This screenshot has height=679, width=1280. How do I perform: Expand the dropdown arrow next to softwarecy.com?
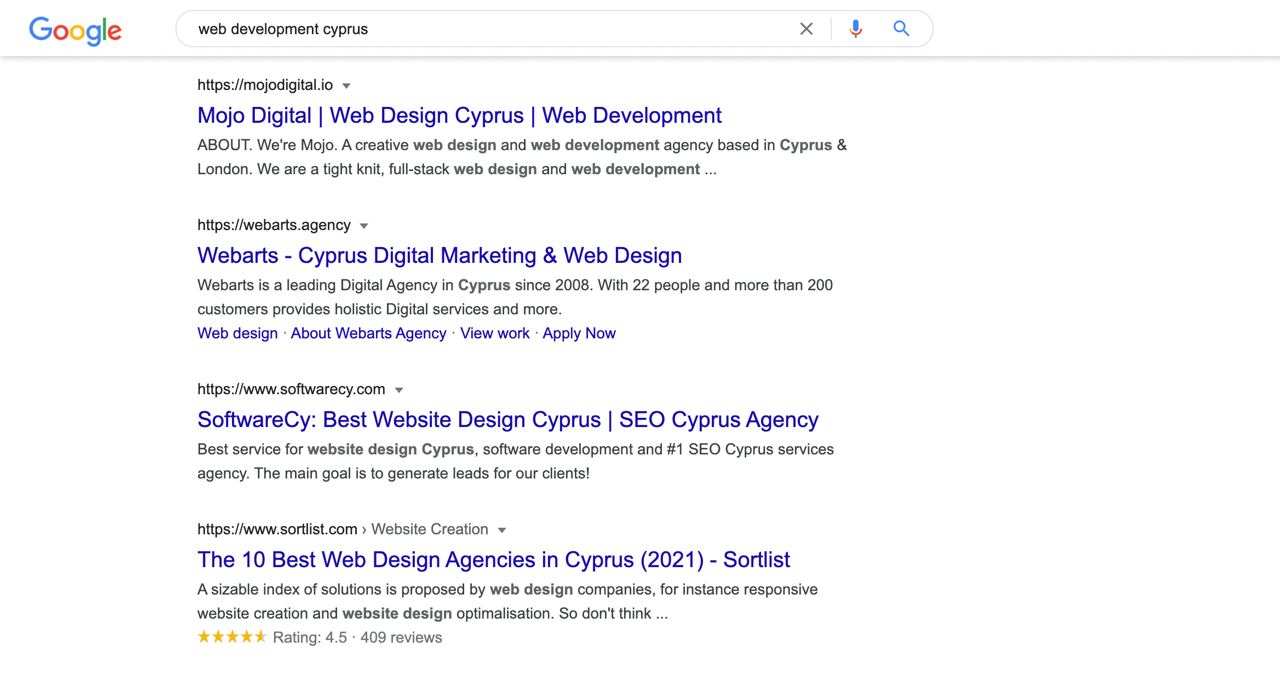398,390
